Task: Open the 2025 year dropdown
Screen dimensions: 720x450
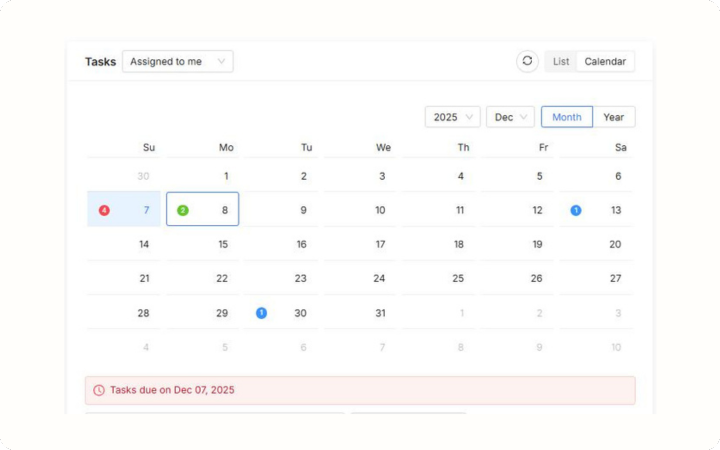Action: [x=452, y=117]
